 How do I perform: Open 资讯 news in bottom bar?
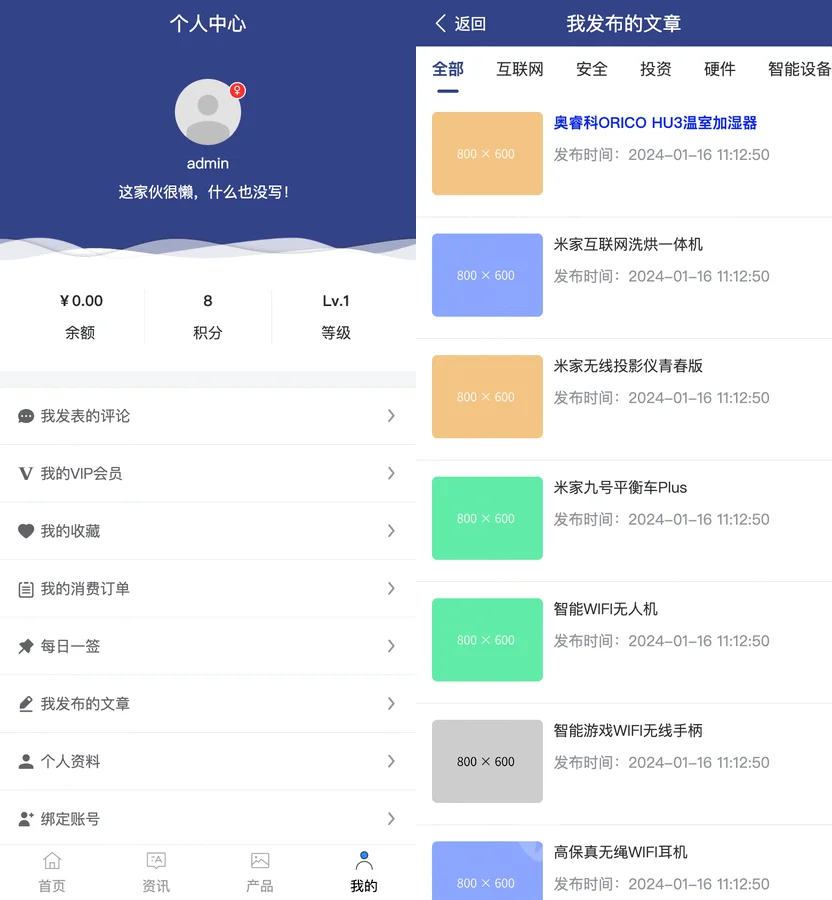(156, 872)
